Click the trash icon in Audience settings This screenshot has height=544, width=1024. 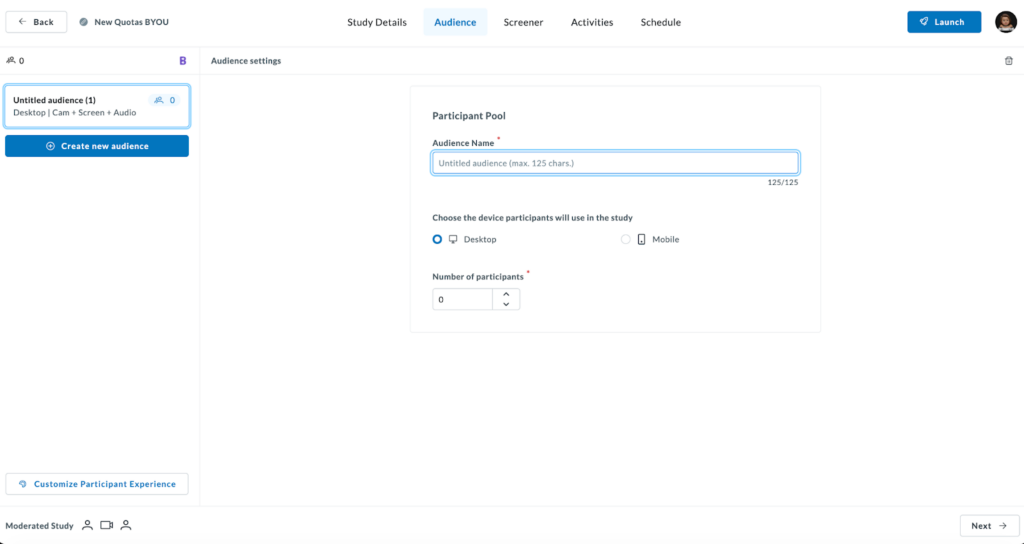tap(1008, 61)
